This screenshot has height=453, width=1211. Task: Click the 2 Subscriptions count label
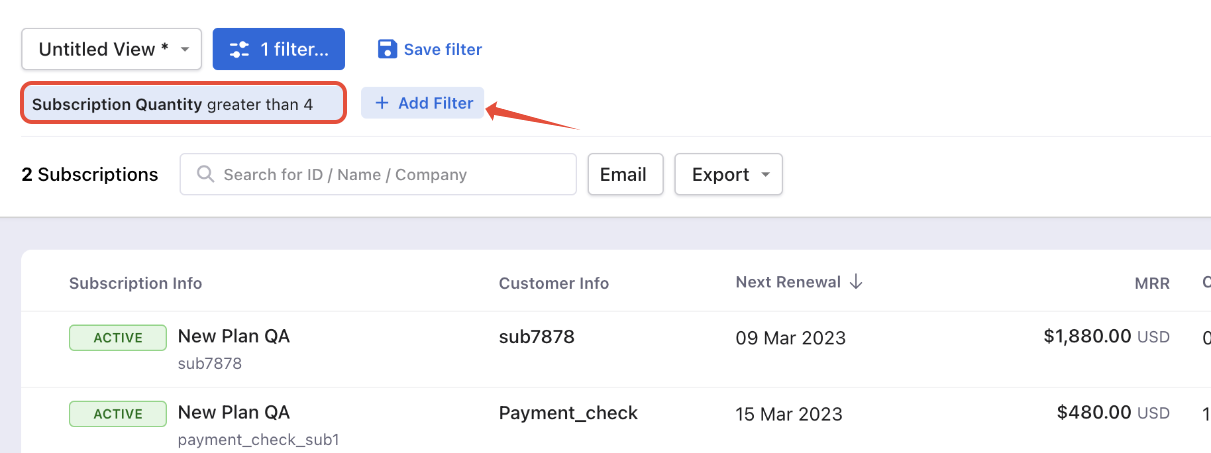pyautogui.click(x=90, y=175)
